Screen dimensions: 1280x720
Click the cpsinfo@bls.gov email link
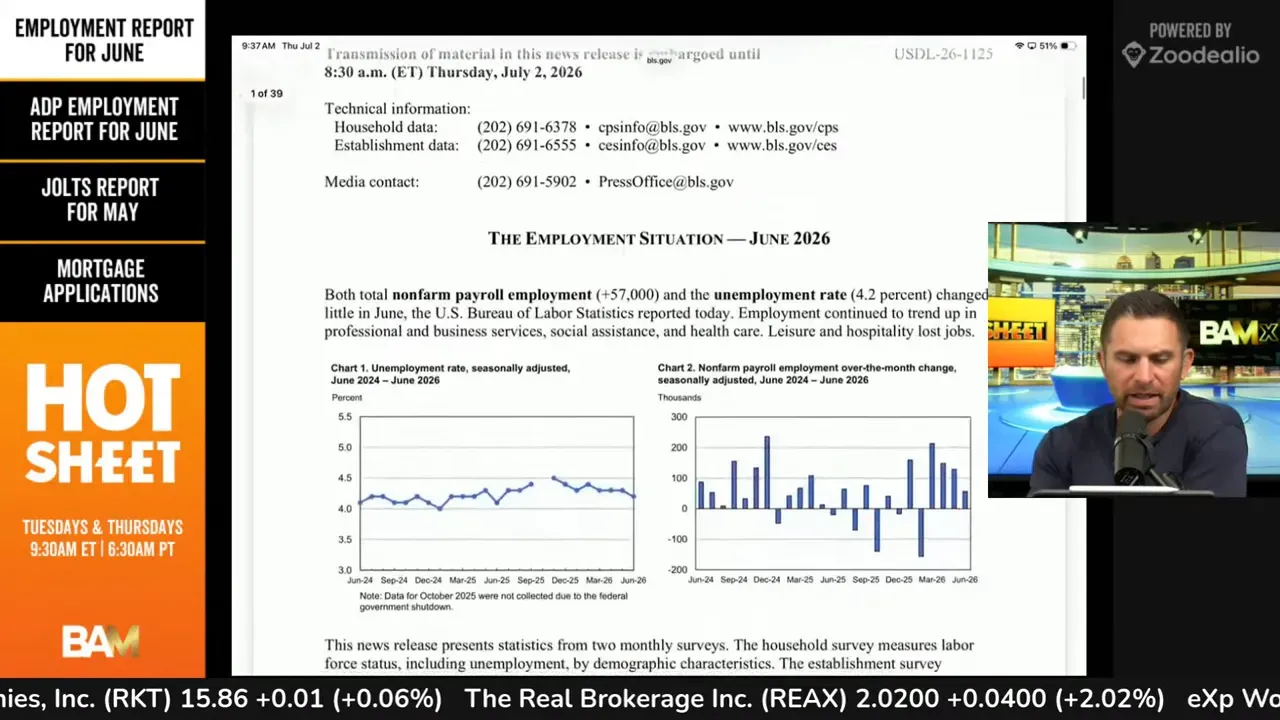coord(652,127)
